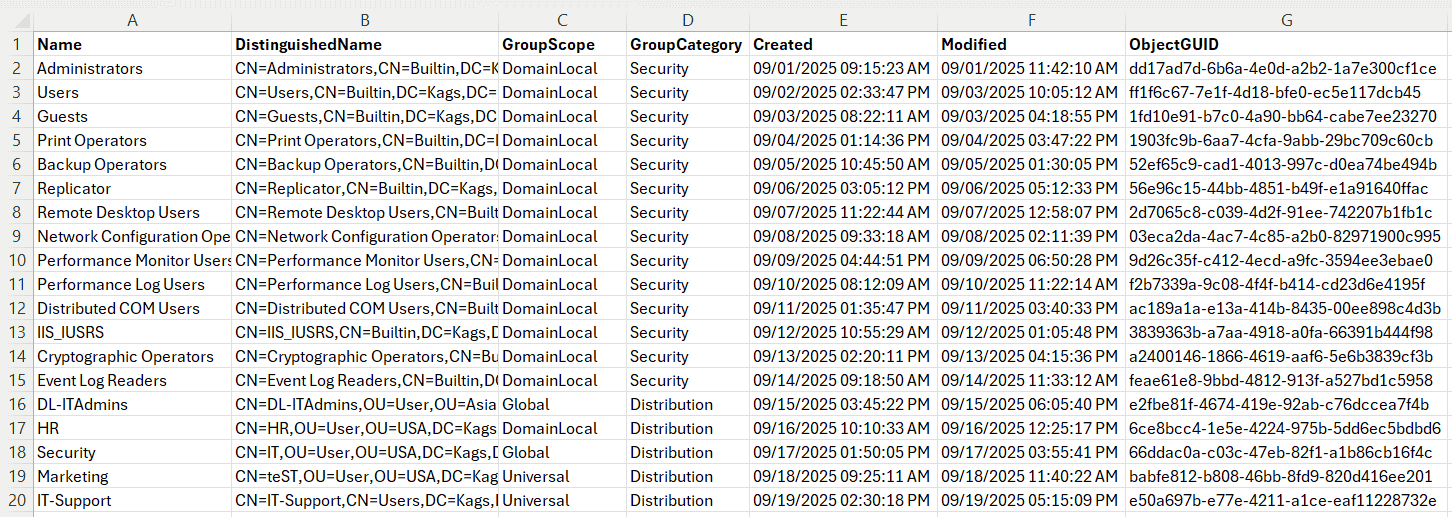Click GUID f2b7339a-9c08-4f4f-b414-cd23d6e4195f
The height and width of the screenshot is (517, 1452).
(x=1288, y=284)
